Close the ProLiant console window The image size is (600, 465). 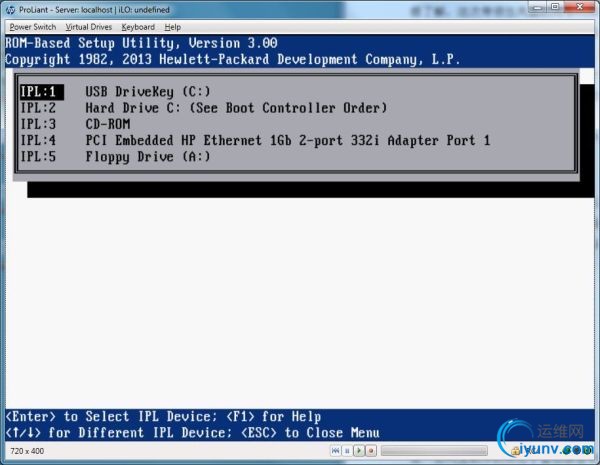[579, 7]
